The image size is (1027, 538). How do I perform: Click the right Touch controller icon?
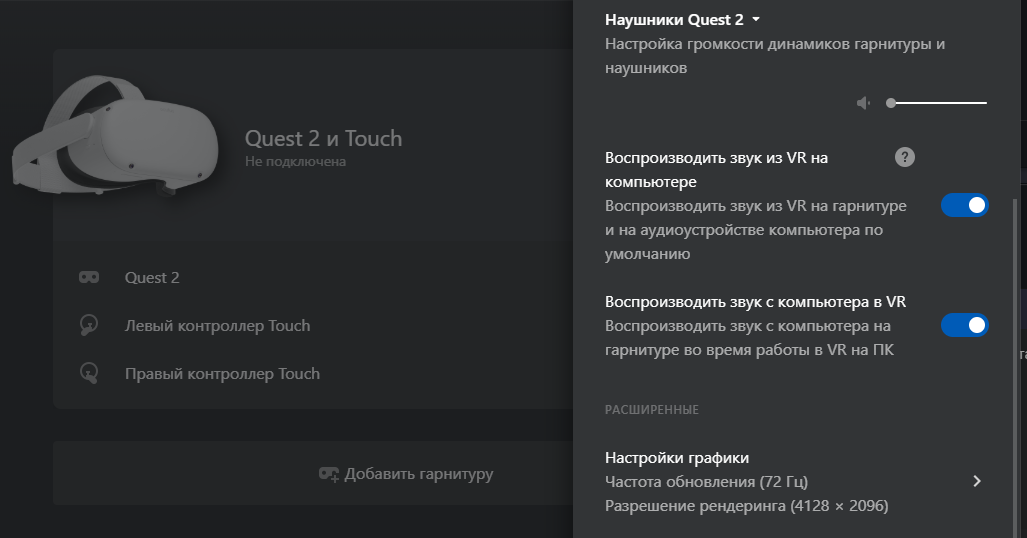(x=89, y=373)
